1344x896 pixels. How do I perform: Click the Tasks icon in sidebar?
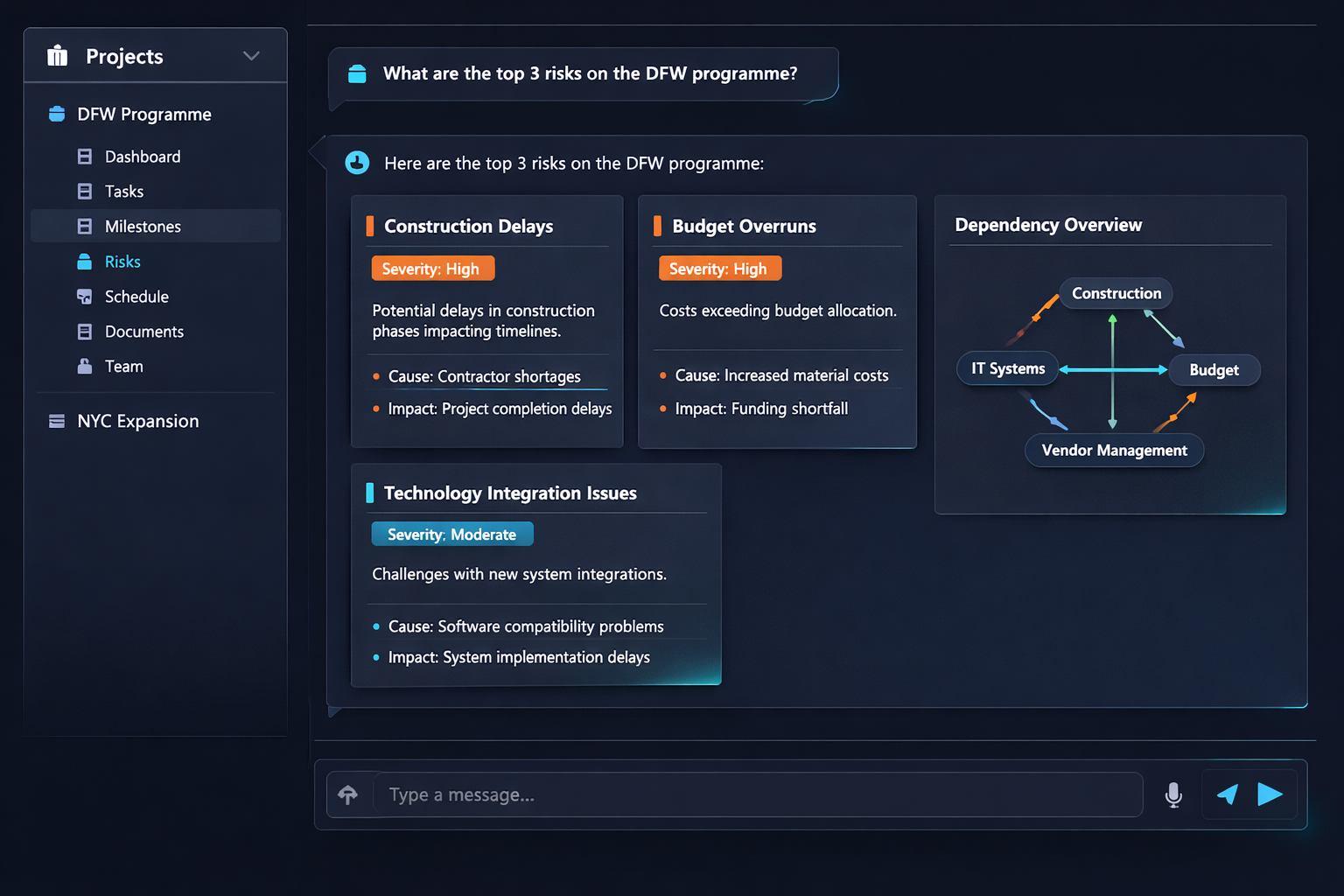coord(85,192)
